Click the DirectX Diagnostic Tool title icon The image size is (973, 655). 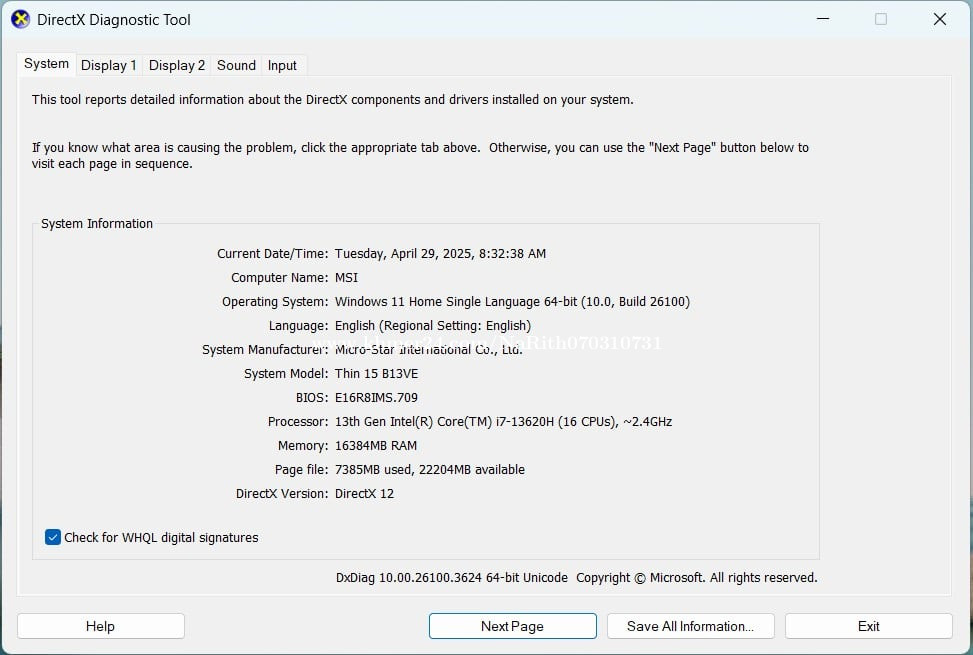click(20, 19)
